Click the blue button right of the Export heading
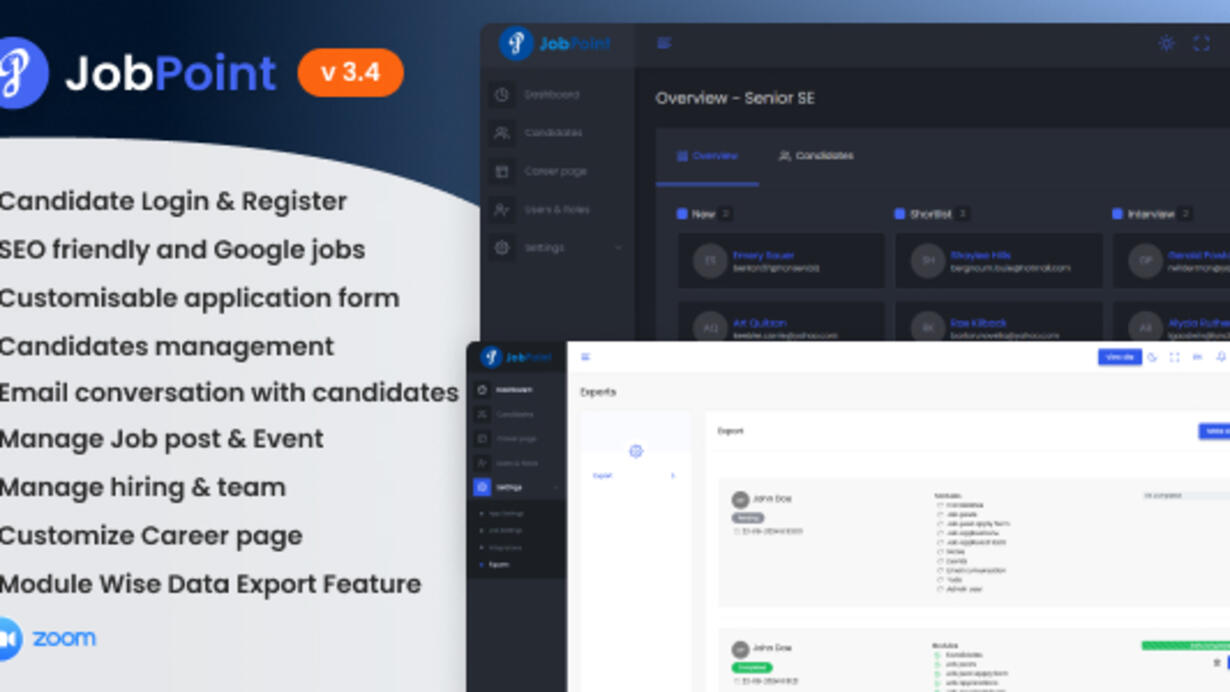Viewport: 1230px width, 692px height. [x=1214, y=431]
